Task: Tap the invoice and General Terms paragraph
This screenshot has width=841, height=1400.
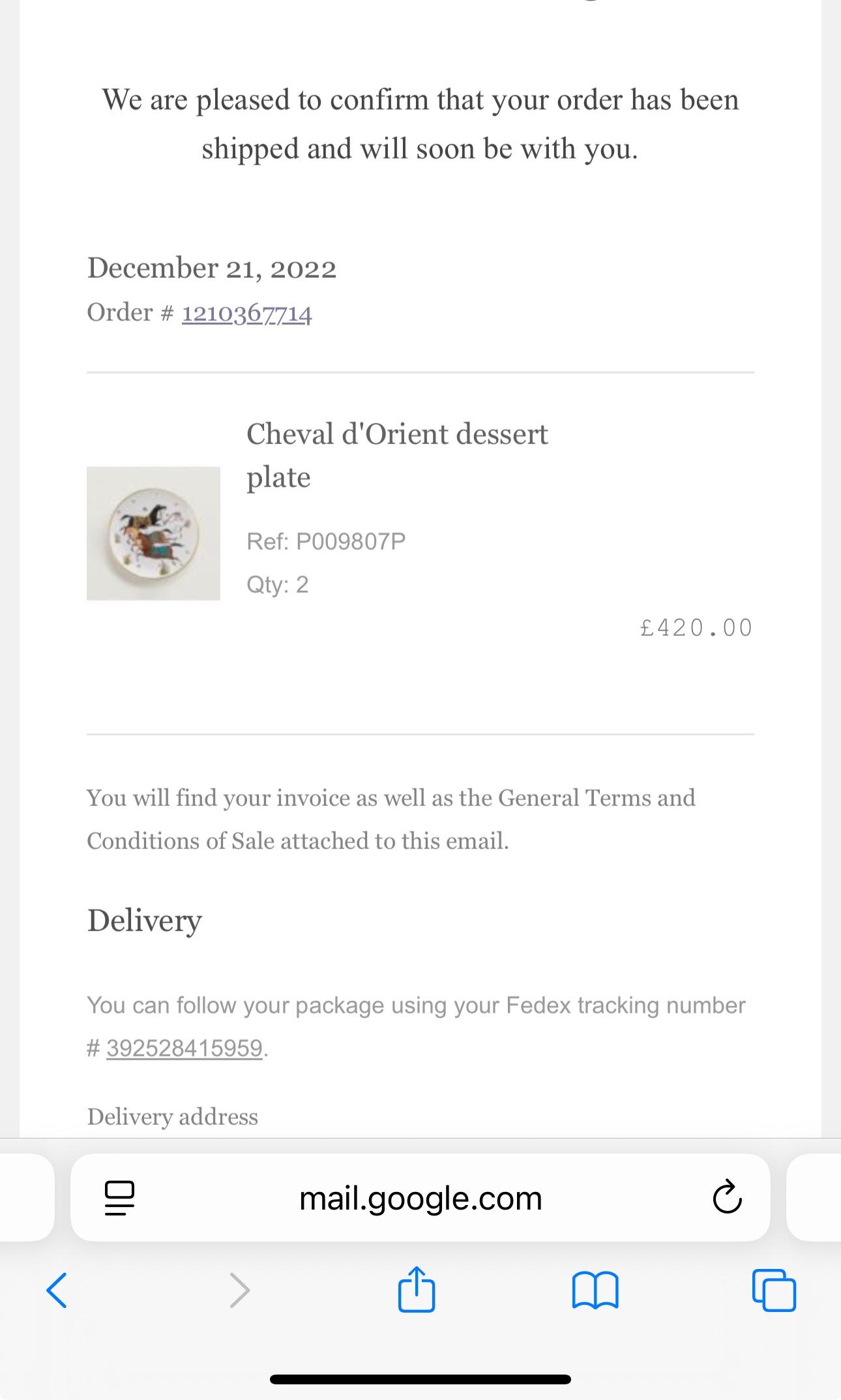Action: click(x=391, y=819)
